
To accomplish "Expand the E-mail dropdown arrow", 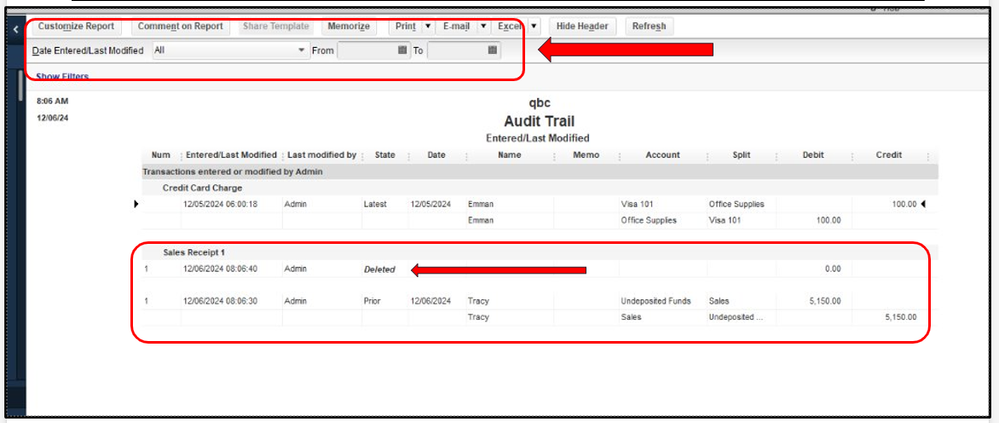I will pos(483,26).
